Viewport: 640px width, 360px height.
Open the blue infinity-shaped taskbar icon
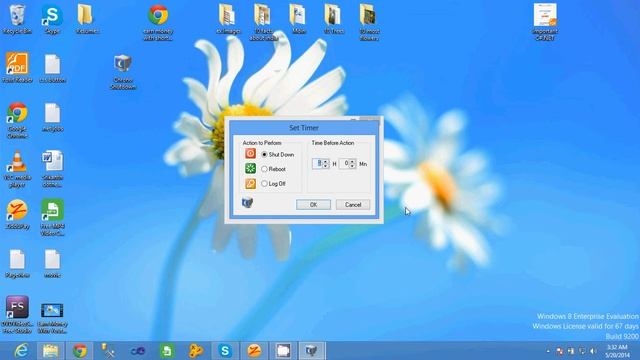[x=138, y=351]
